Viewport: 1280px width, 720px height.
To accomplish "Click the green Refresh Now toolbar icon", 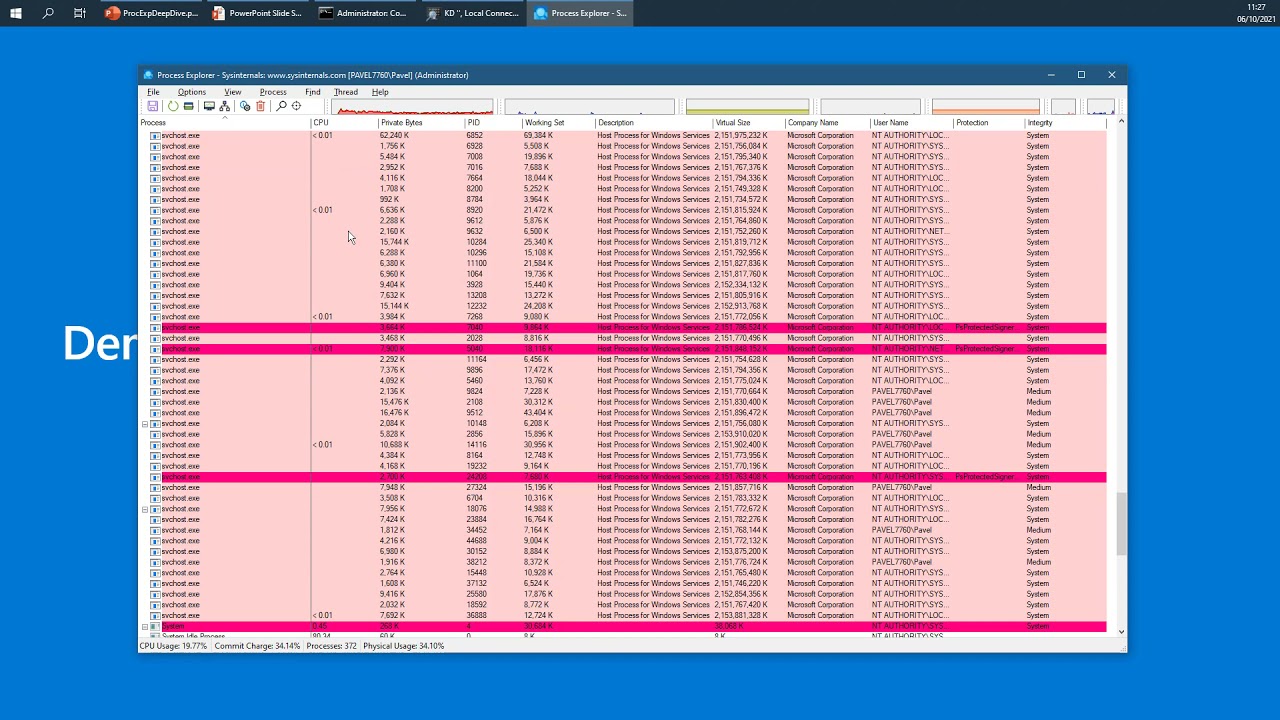I will [173, 106].
